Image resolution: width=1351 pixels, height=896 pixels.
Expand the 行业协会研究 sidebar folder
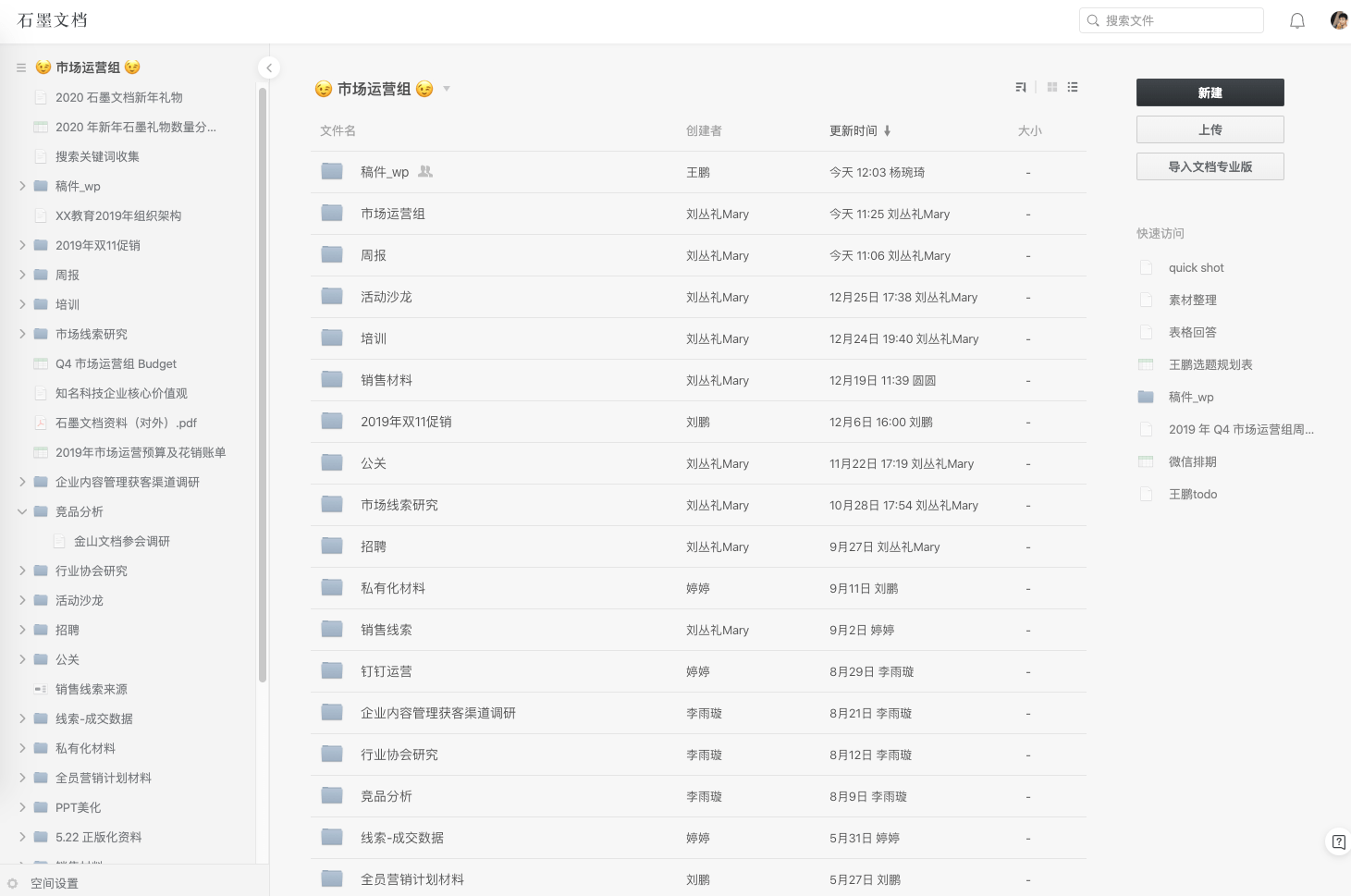click(22, 571)
